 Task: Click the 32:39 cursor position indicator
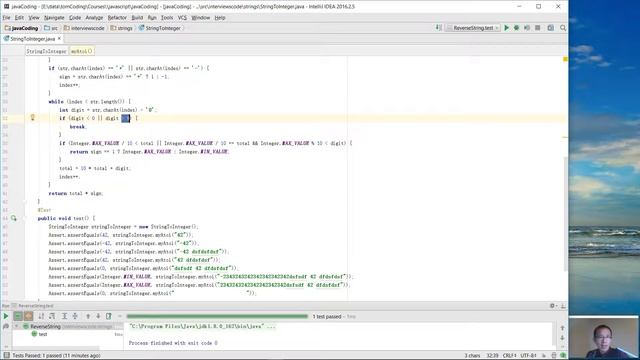492,356
